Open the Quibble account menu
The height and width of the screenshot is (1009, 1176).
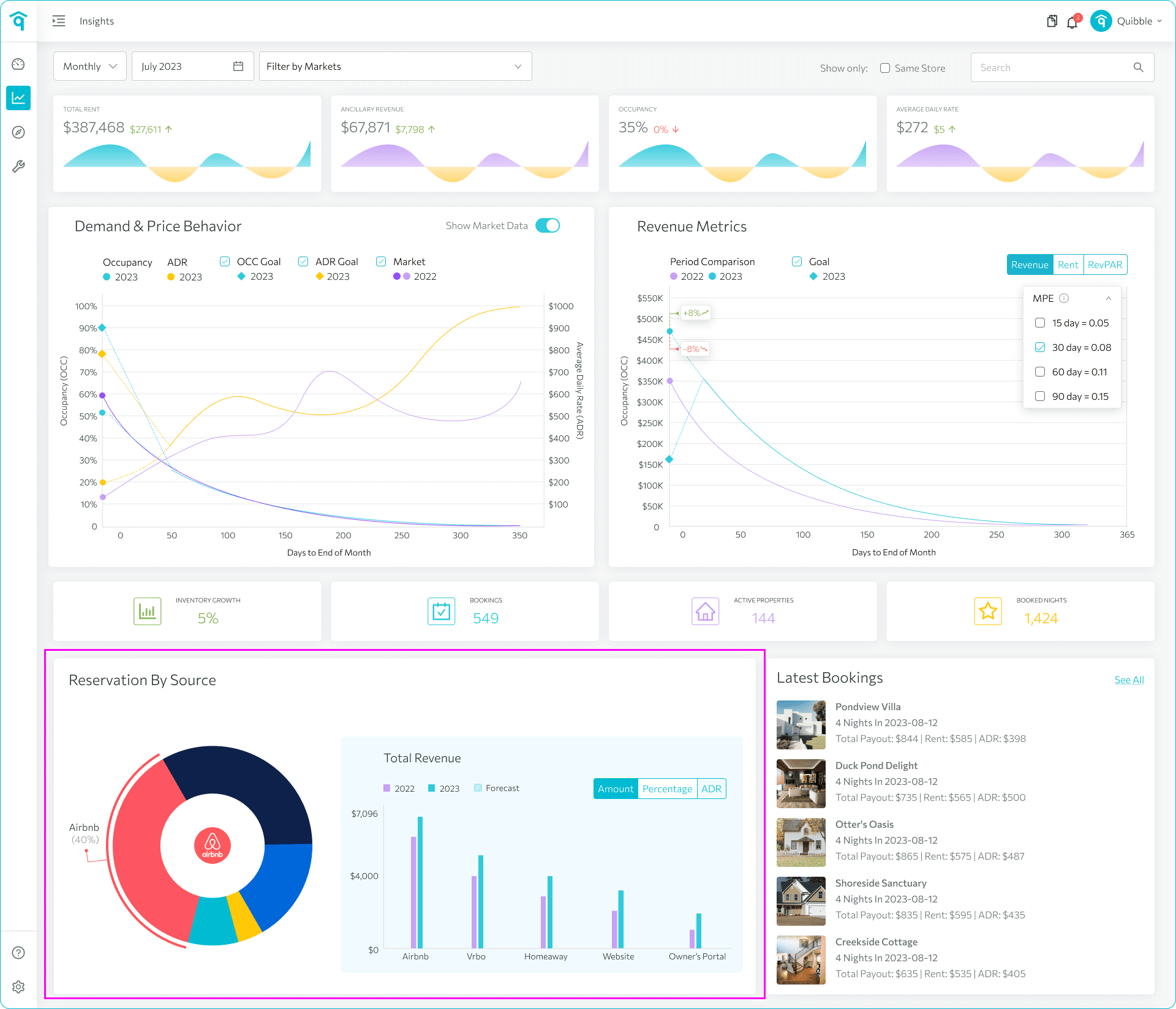[1126, 21]
